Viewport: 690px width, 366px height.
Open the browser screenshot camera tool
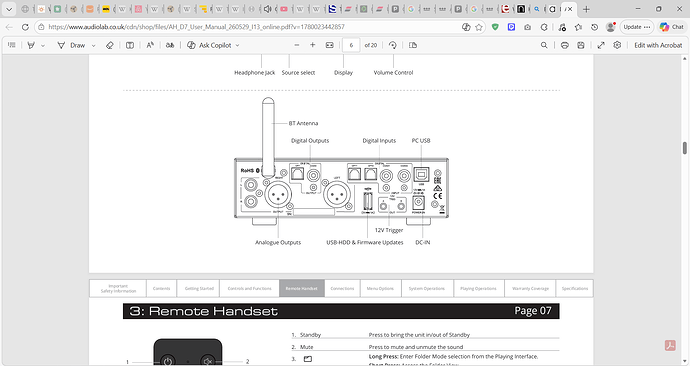click(528, 27)
